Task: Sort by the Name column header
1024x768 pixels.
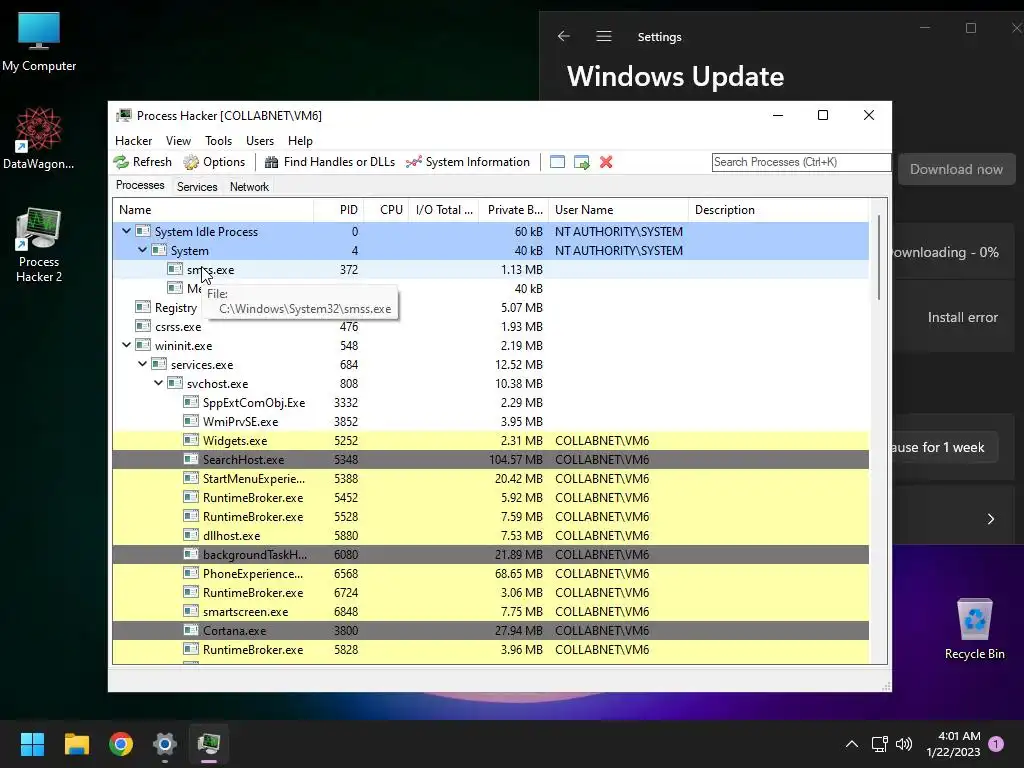Action: pyautogui.click(x=213, y=210)
